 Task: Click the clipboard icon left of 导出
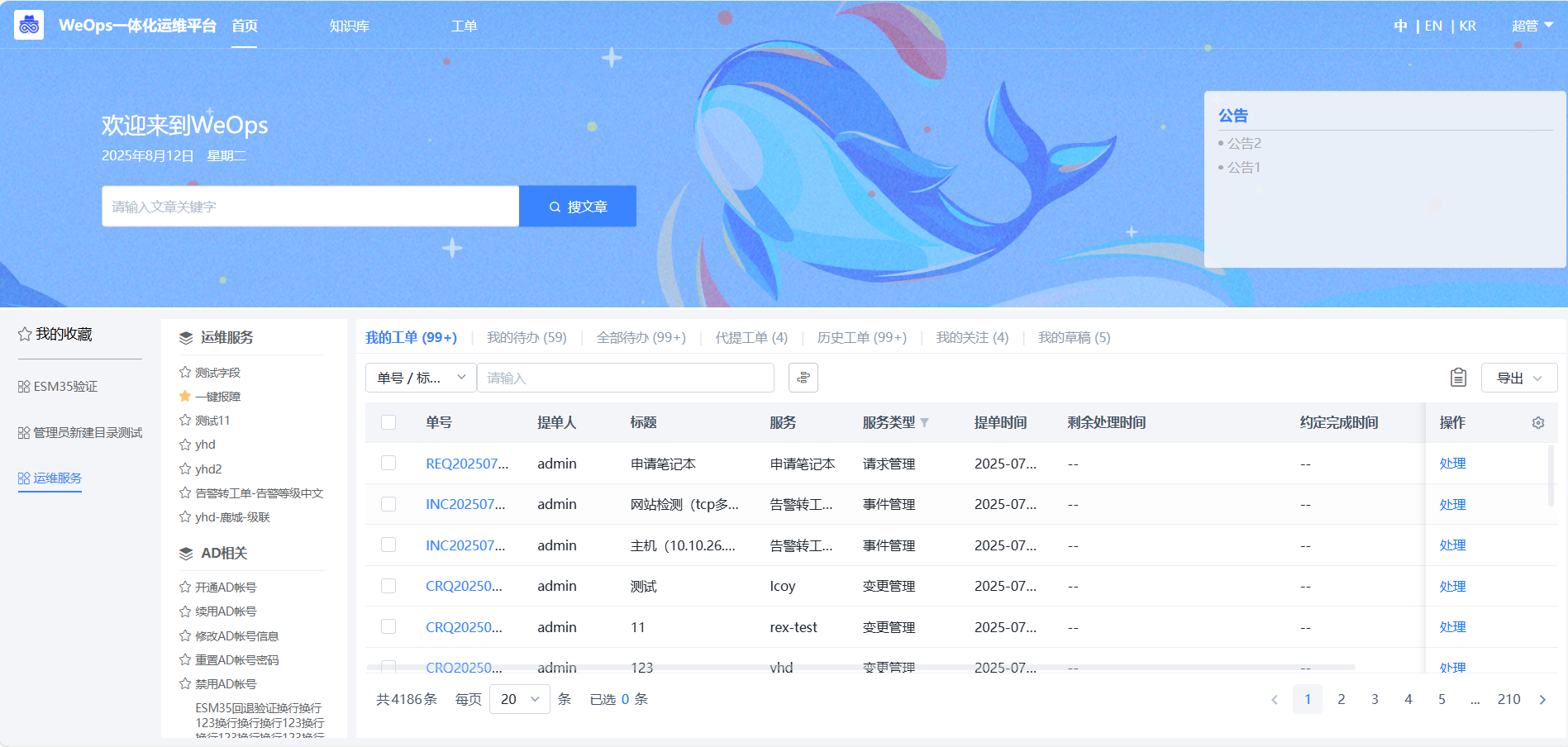(1458, 378)
